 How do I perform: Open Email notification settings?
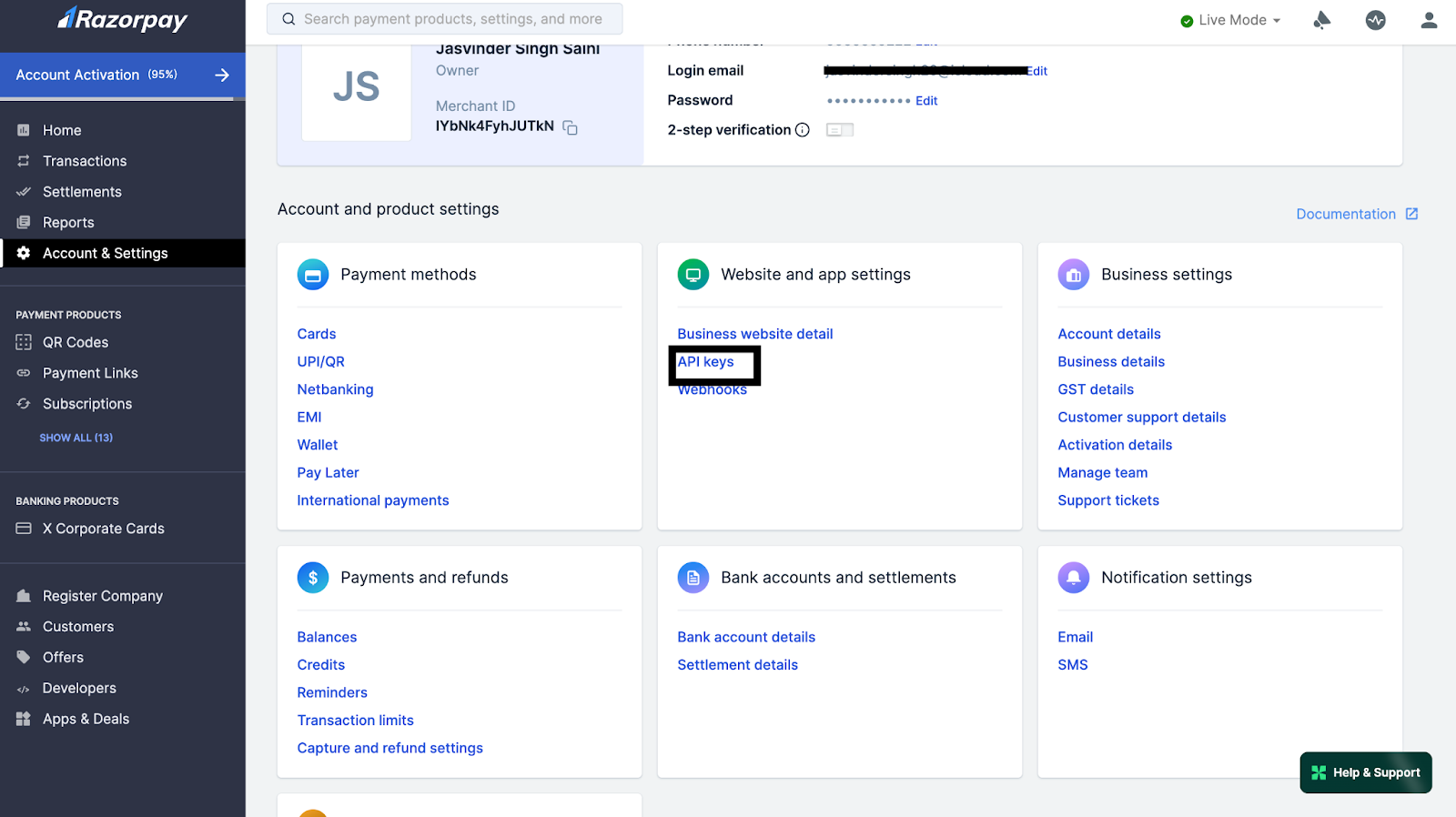pos(1076,638)
